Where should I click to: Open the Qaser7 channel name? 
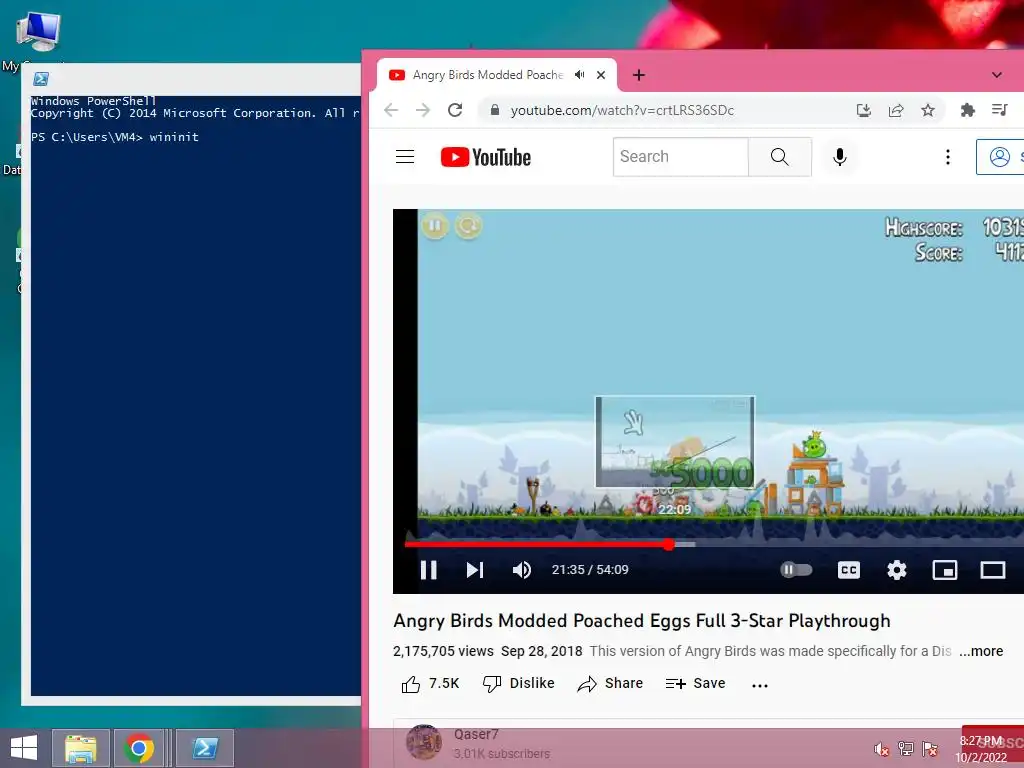[476, 734]
